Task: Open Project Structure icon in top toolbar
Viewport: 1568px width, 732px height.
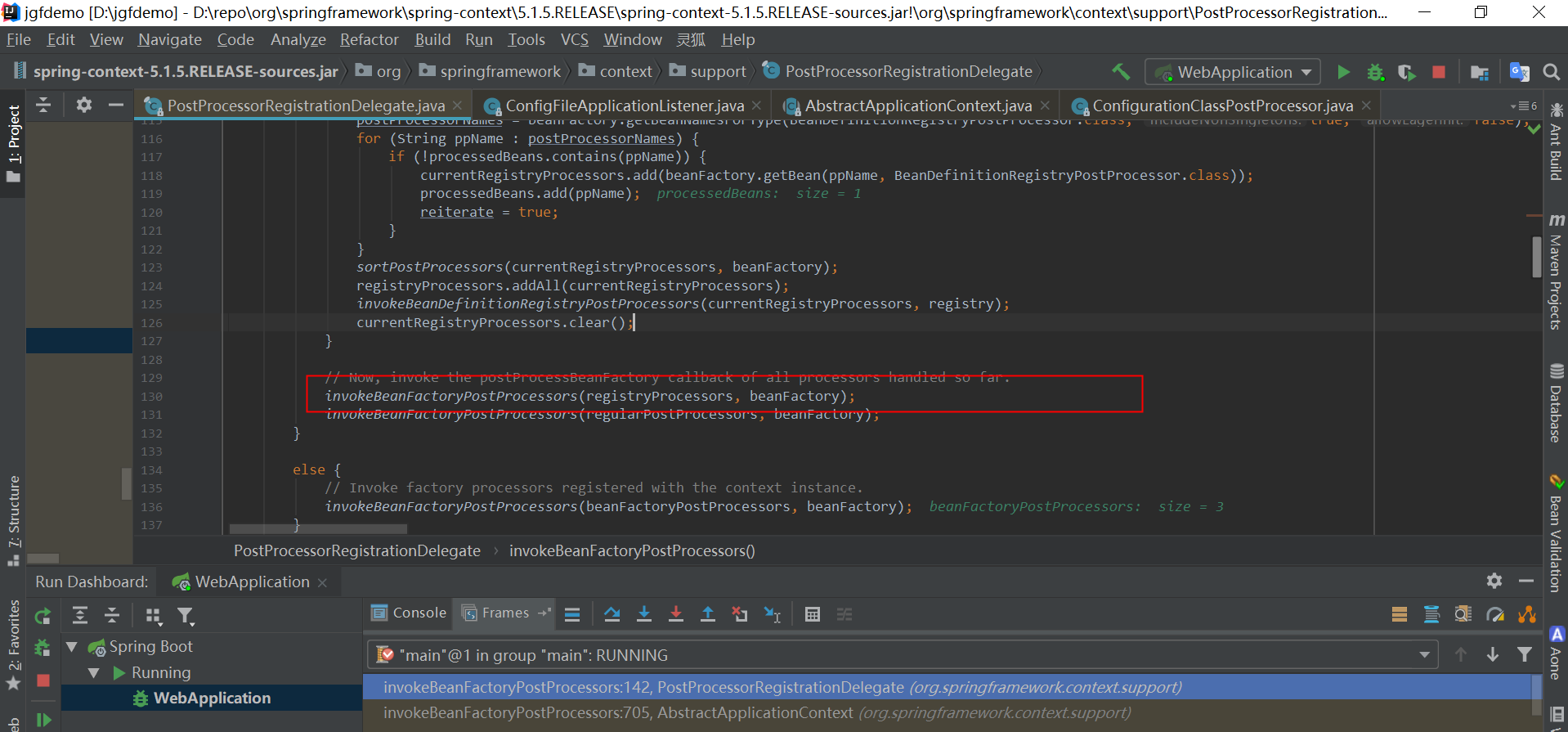Action: pyautogui.click(x=1479, y=72)
